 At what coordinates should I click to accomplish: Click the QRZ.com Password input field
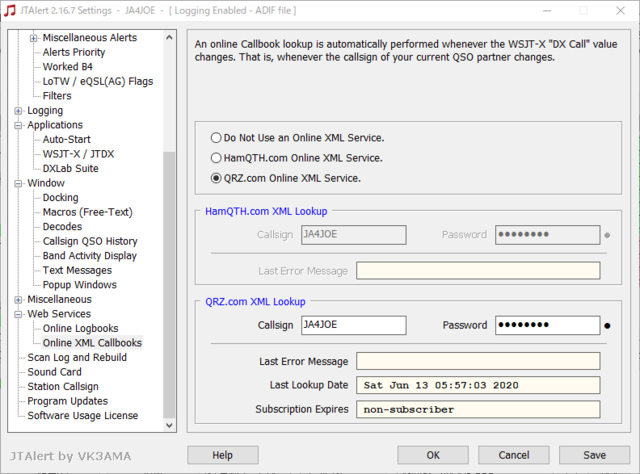tap(548, 325)
